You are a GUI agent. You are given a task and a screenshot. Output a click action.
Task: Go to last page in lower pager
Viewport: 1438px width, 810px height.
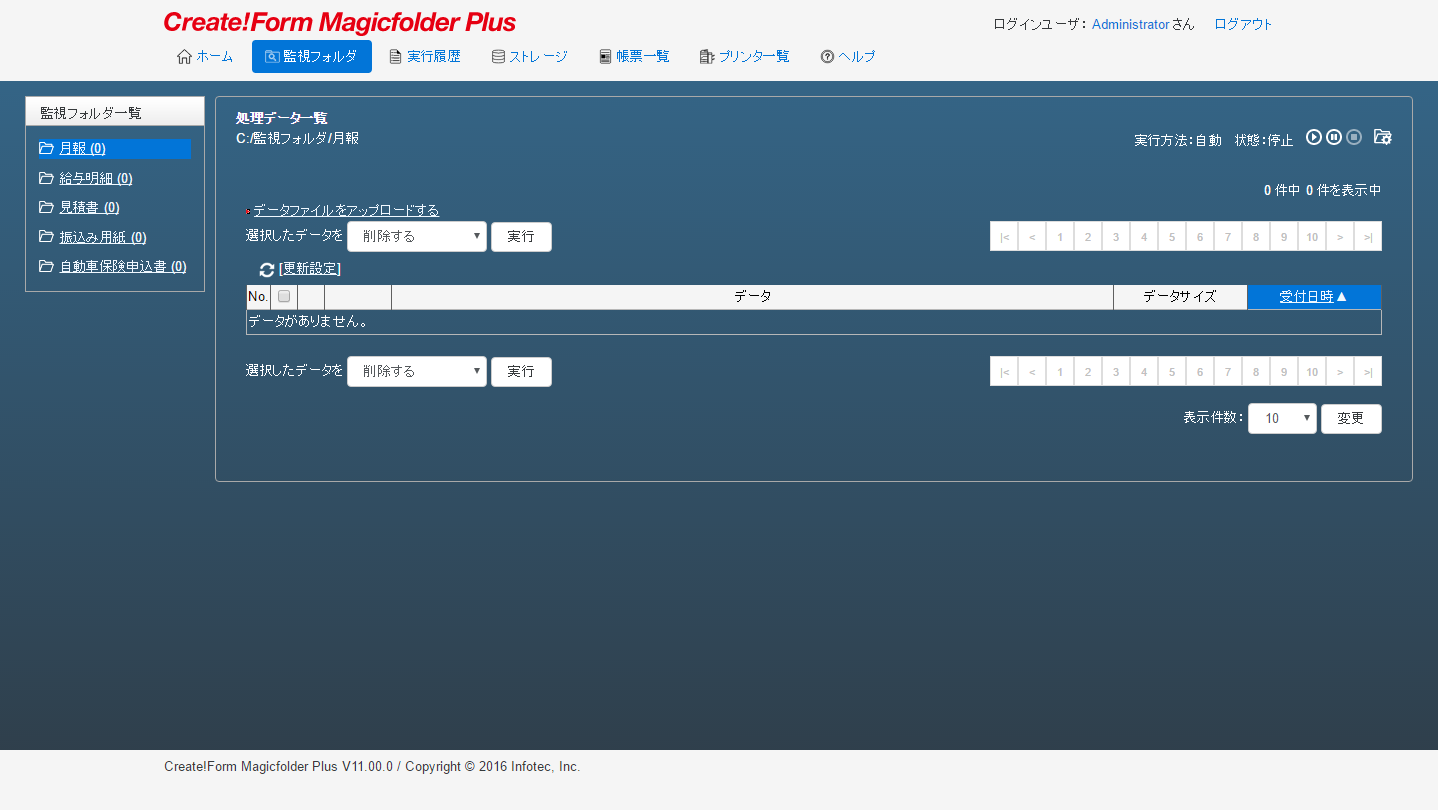(x=1368, y=372)
